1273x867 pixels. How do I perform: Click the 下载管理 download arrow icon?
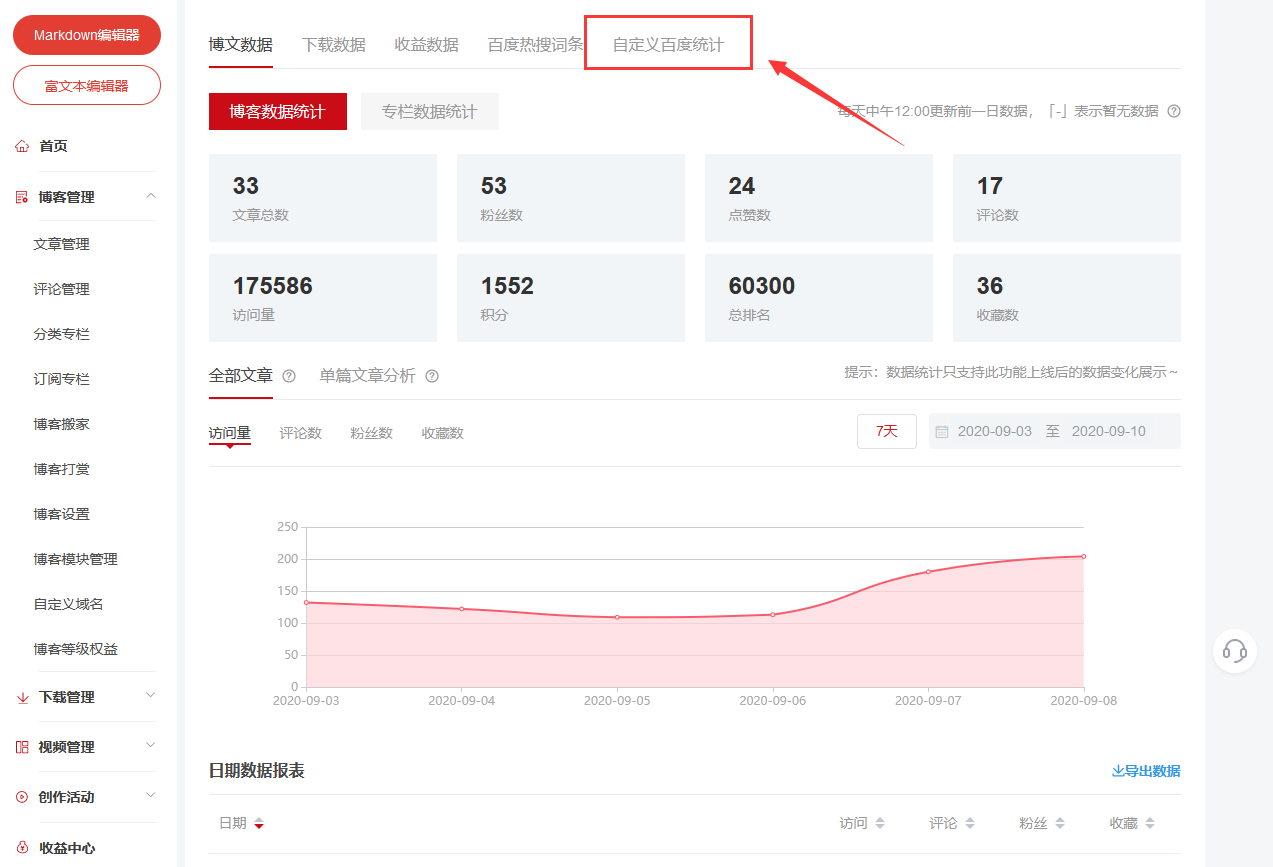coord(22,697)
